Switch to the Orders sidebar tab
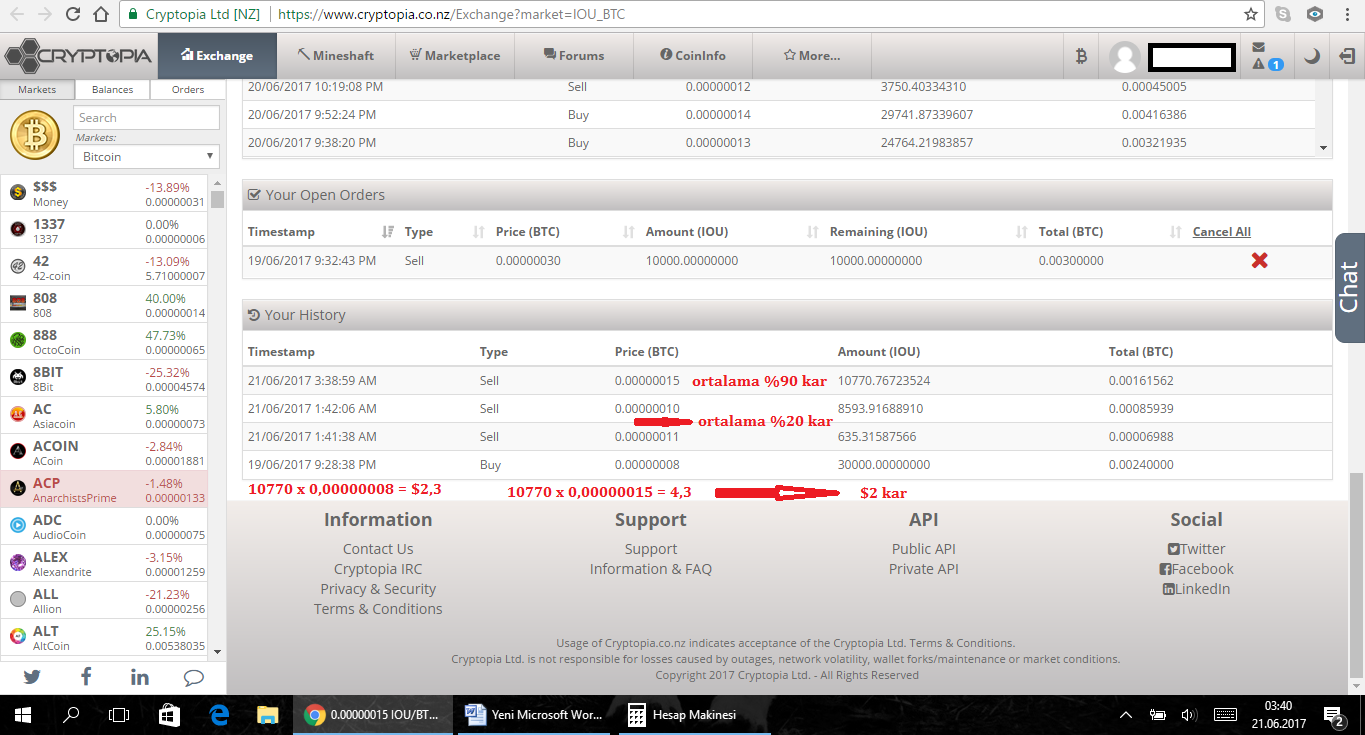This screenshot has width=1365, height=735. (188, 90)
